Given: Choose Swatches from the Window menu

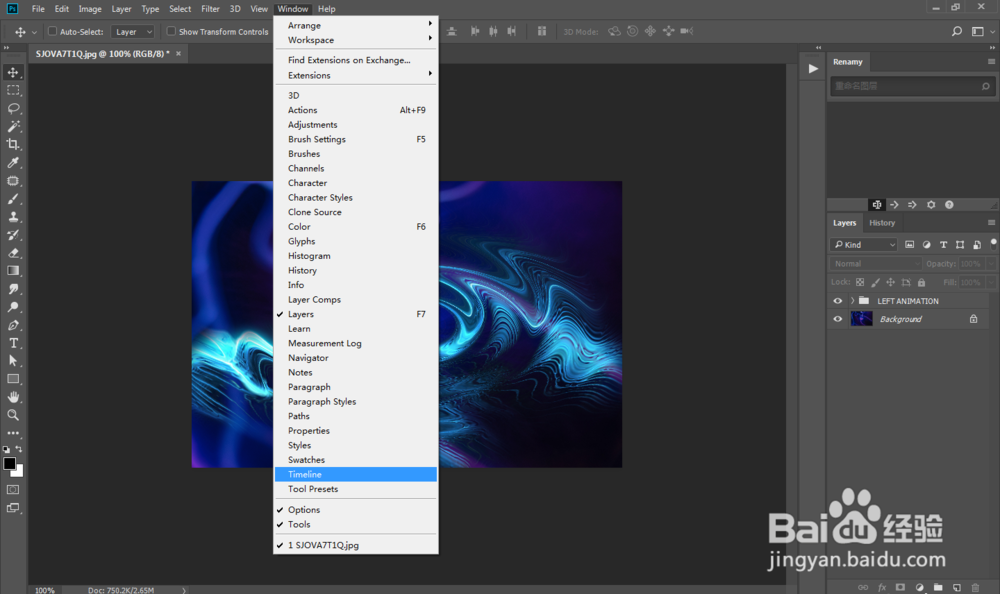Looking at the screenshot, I should pyautogui.click(x=356, y=460).
